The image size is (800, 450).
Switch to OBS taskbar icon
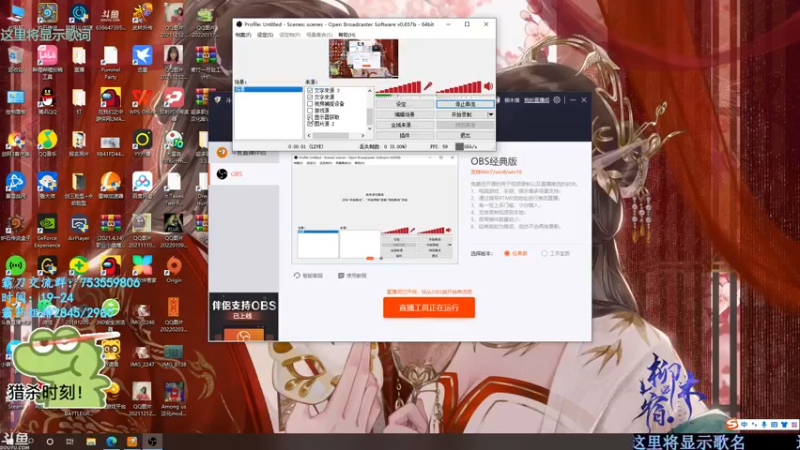point(152,441)
